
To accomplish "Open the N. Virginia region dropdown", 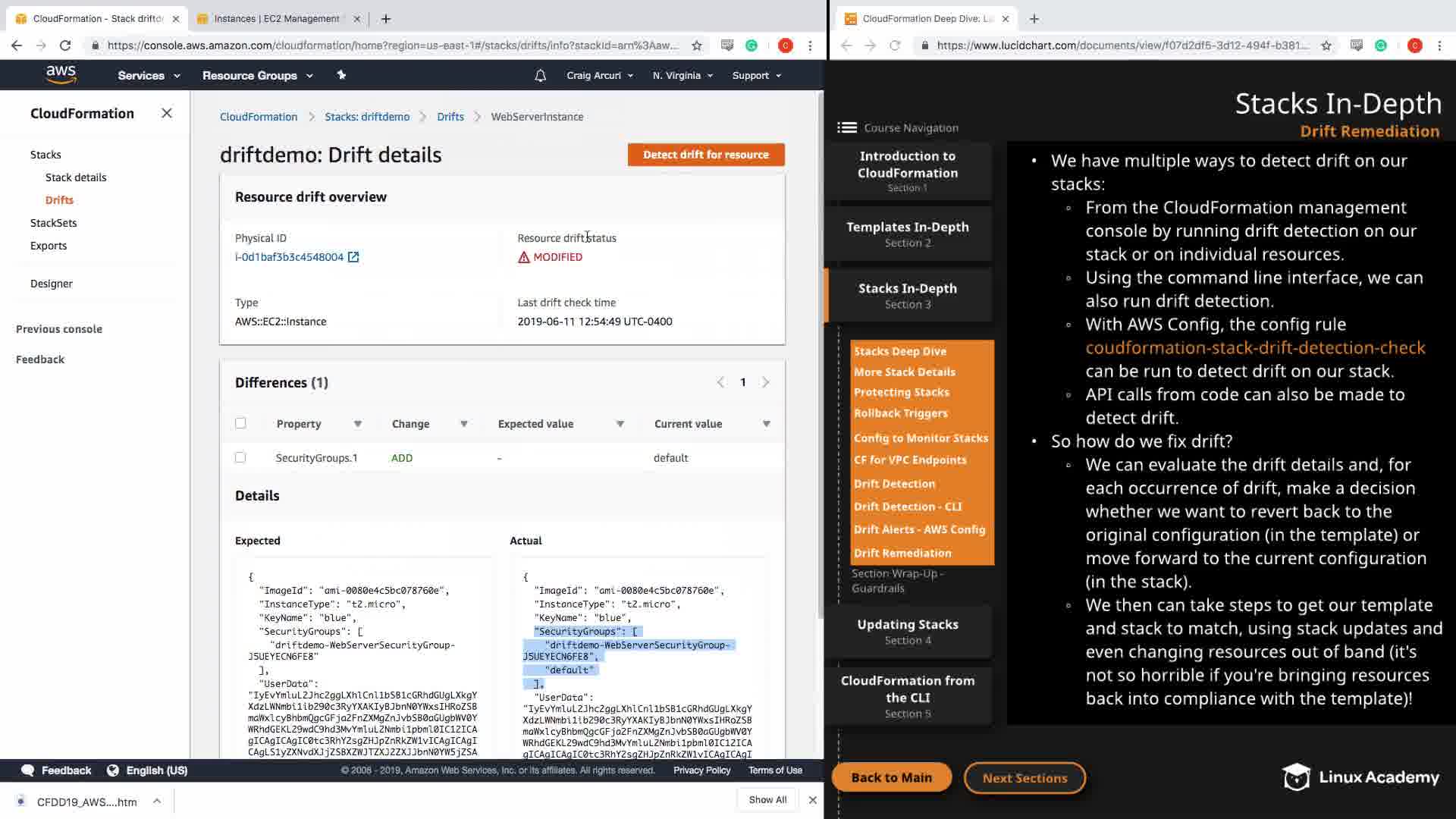I will coord(682,75).
